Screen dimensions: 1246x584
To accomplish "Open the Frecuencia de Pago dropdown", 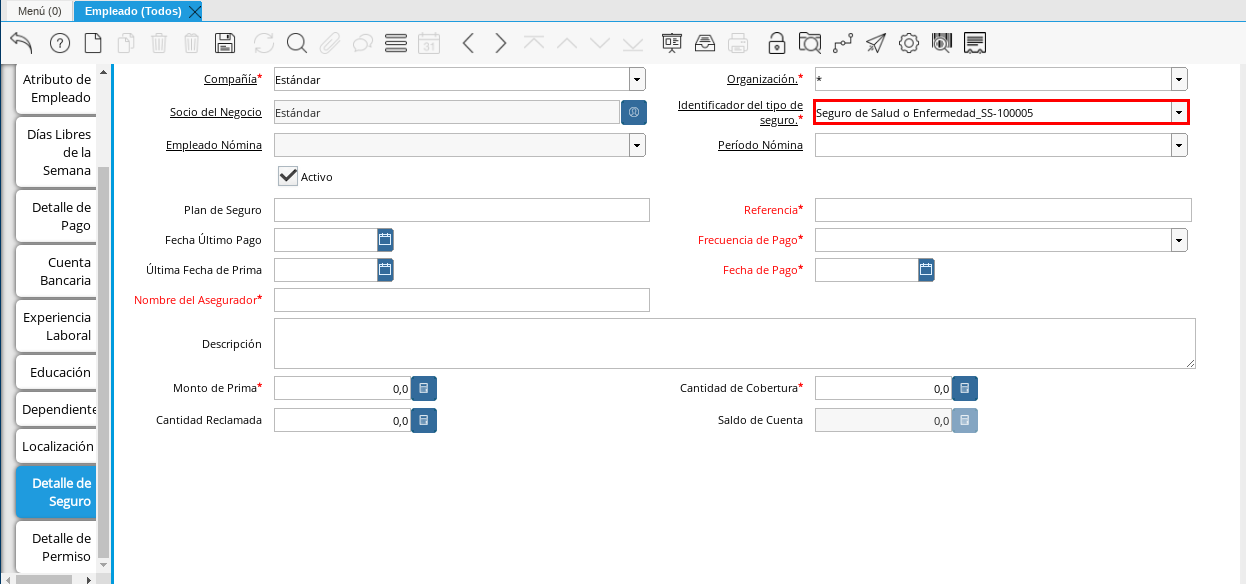I will pyautogui.click(x=1179, y=240).
